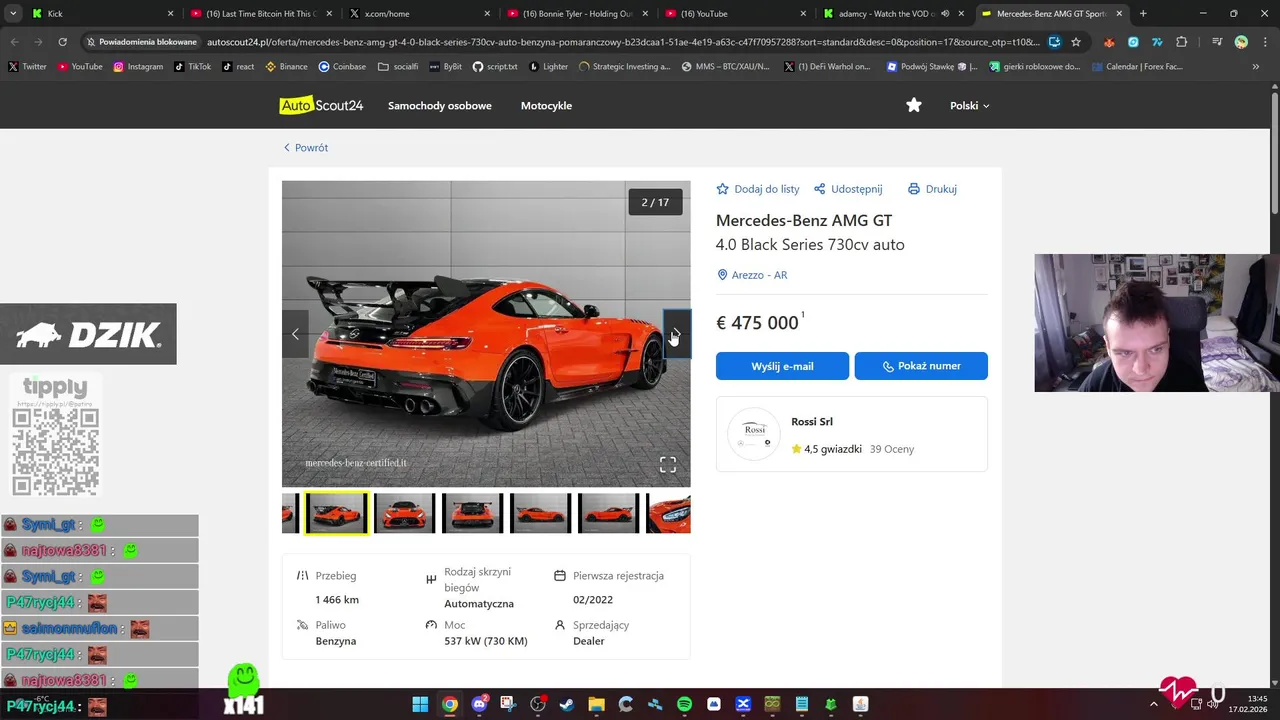
Task: Bookmark this page with star icon
Action: click(x=1076, y=42)
